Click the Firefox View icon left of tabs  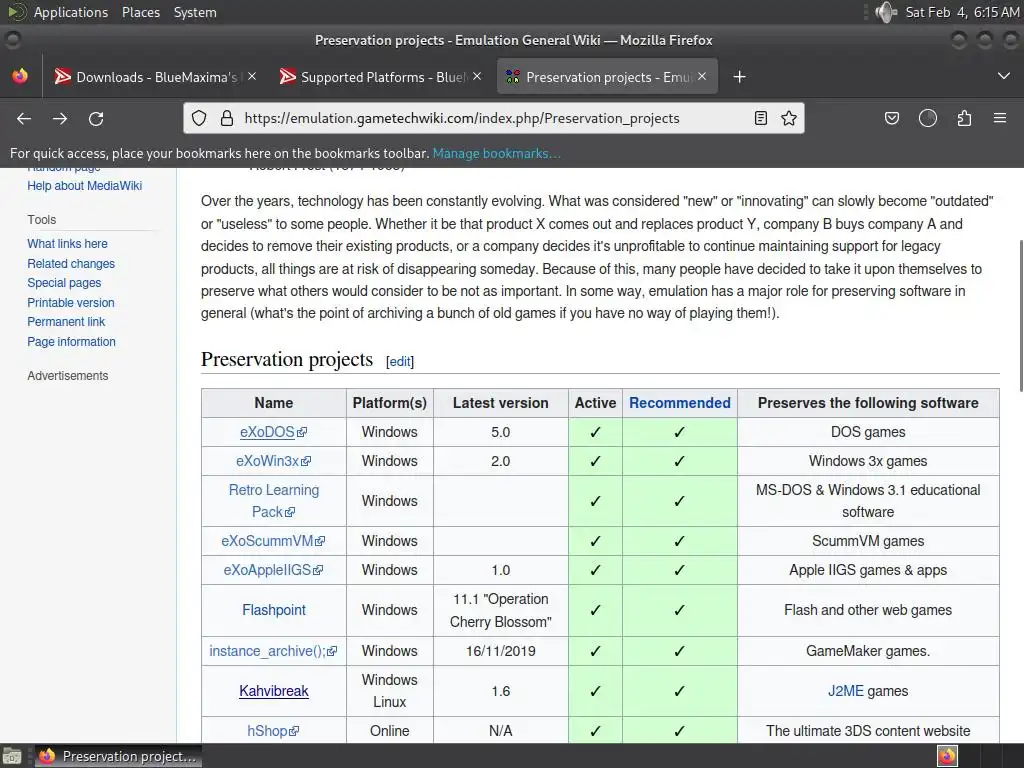[x=20, y=76]
